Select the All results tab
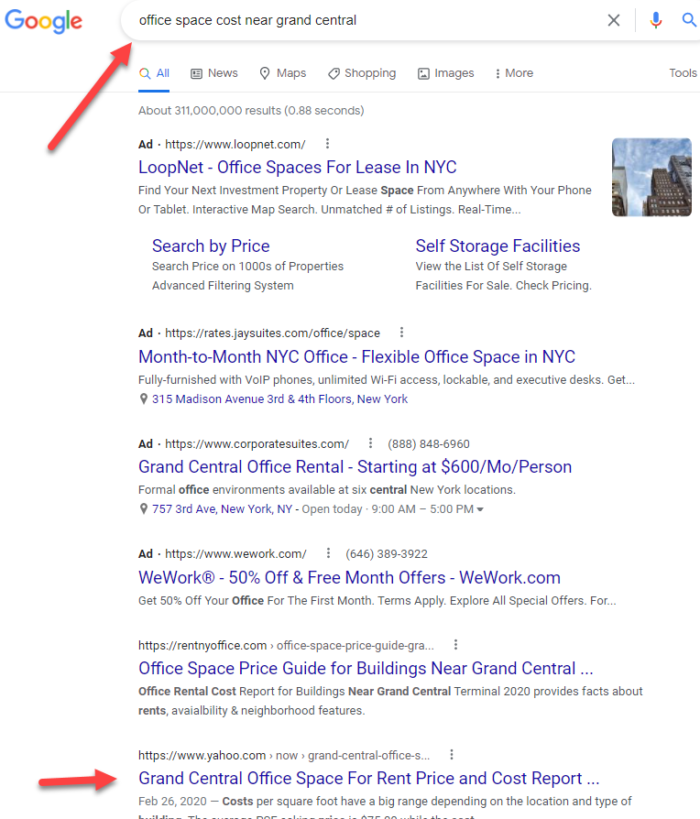700x819 pixels. [x=154, y=73]
